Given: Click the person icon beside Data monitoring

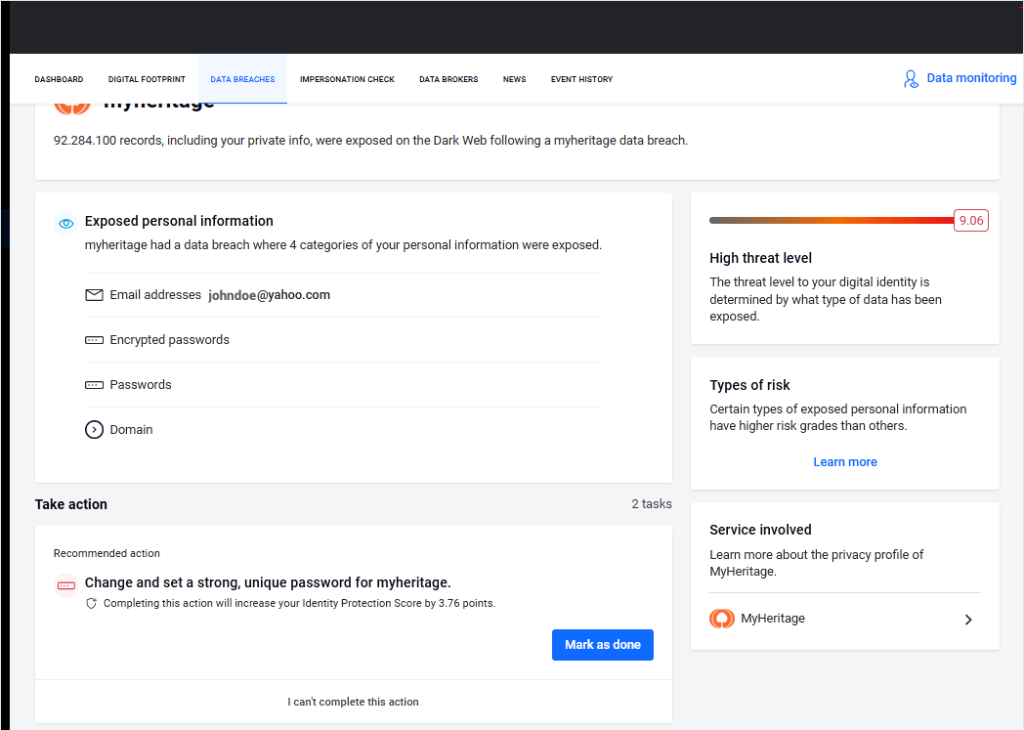Looking at the screenshot, I should pos(910,78).
